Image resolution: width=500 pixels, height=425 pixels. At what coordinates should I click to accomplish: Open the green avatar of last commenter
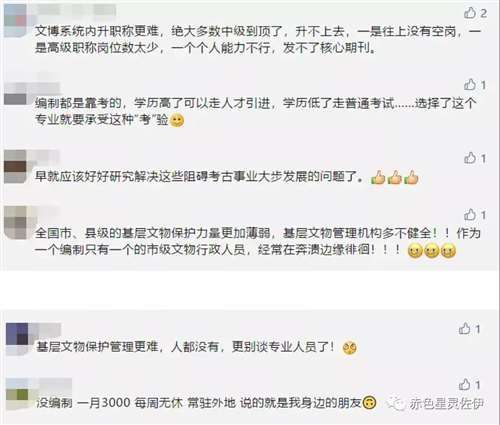point(17,394)
